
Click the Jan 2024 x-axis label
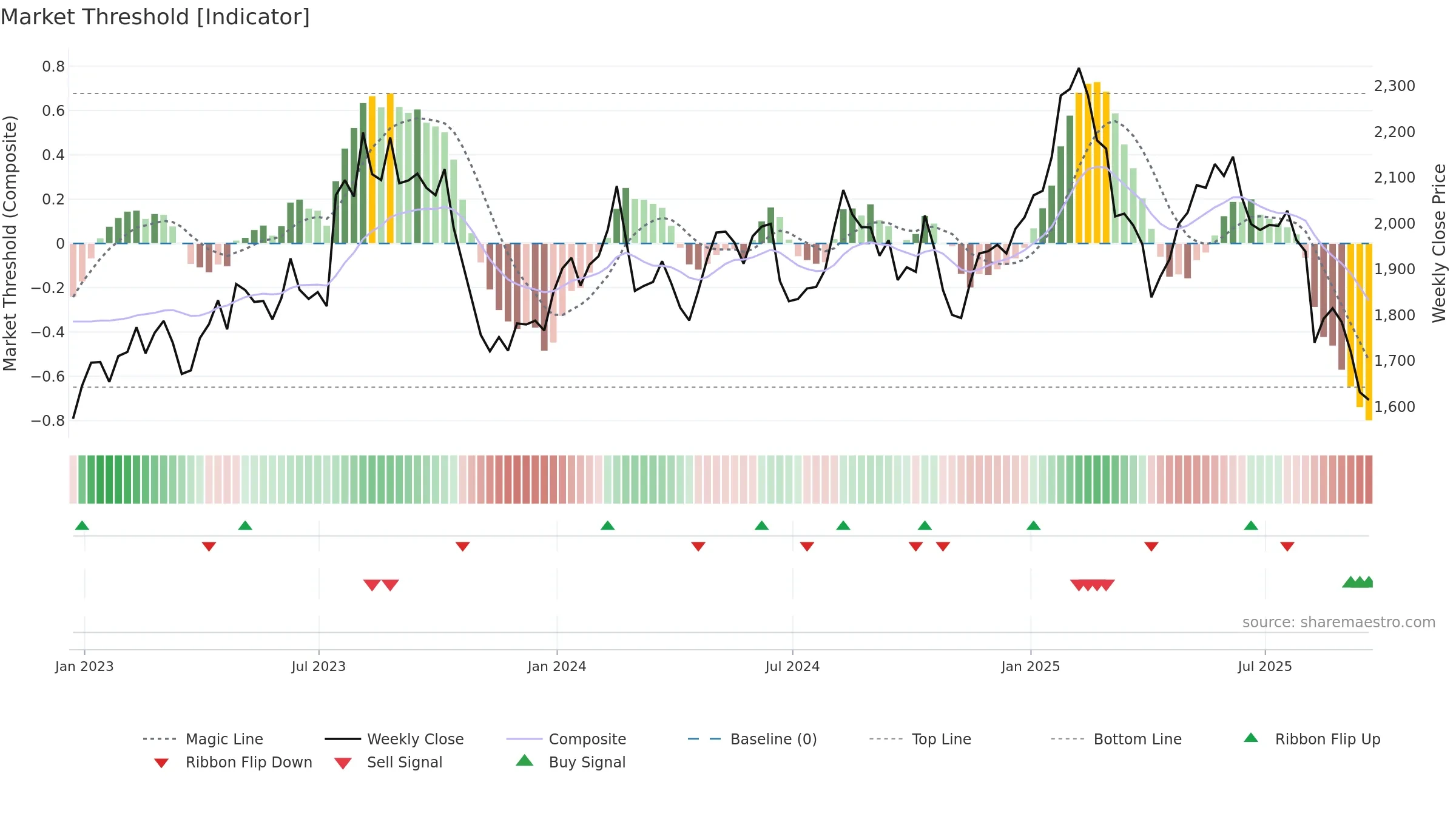click(557, 666)
